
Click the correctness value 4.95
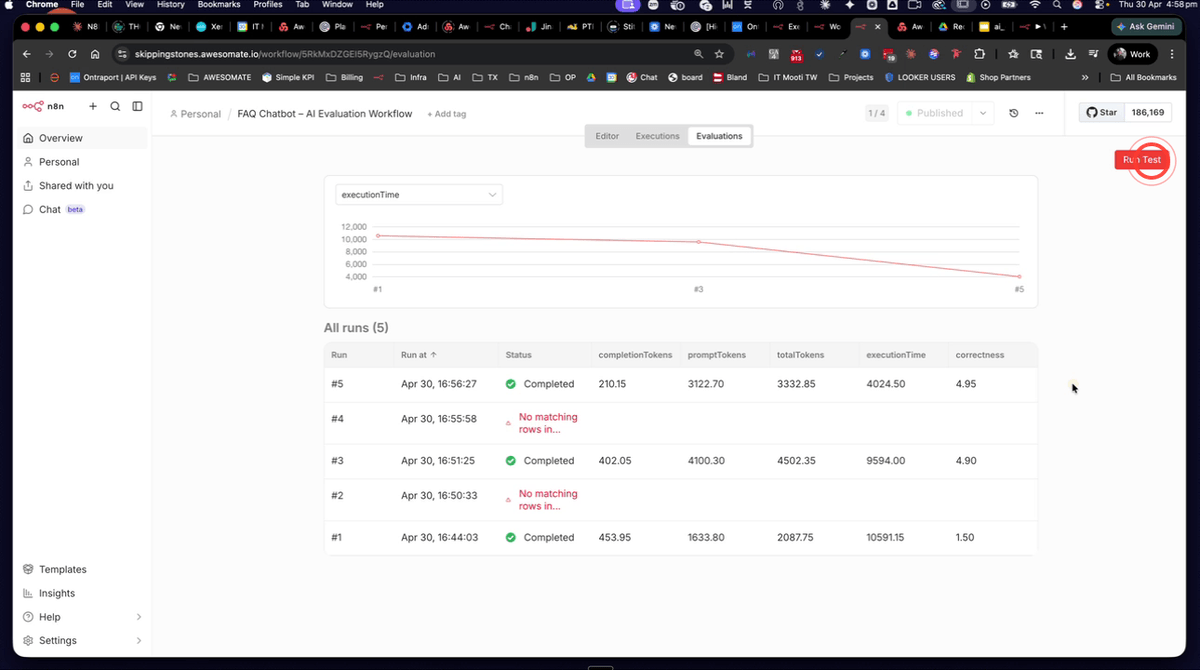(x=965, y=384)
